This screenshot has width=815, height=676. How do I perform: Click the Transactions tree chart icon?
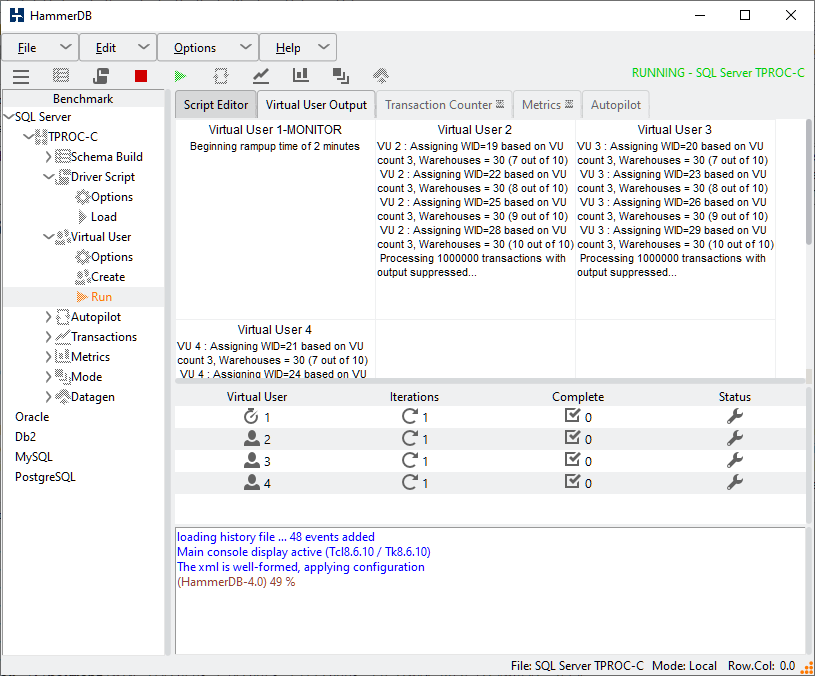pos(62,337)
